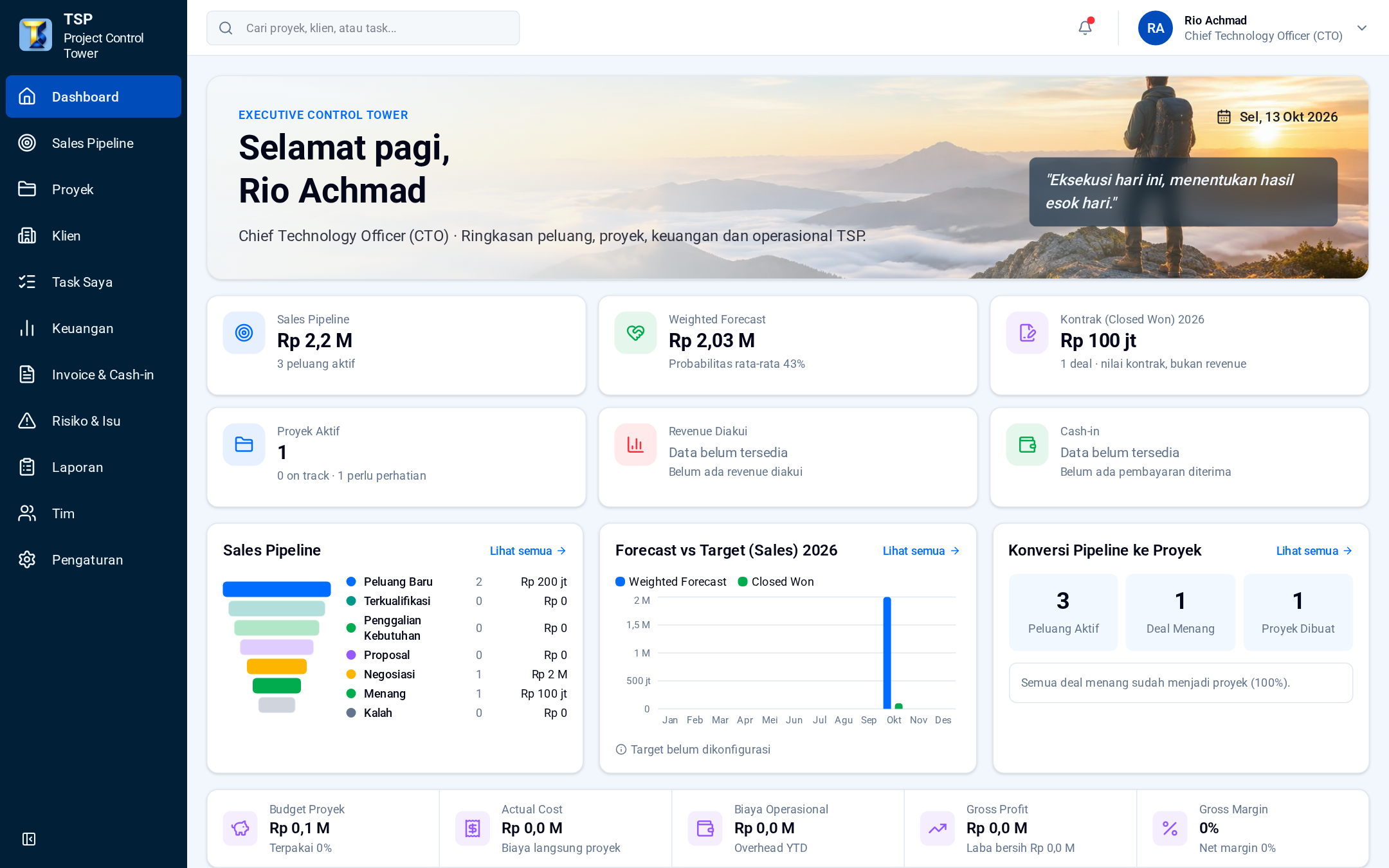Click the Gross Margin percent icon
The height and width of the screenshot is (868, 1389).
pyautogui.click(x=1170, y=829)
